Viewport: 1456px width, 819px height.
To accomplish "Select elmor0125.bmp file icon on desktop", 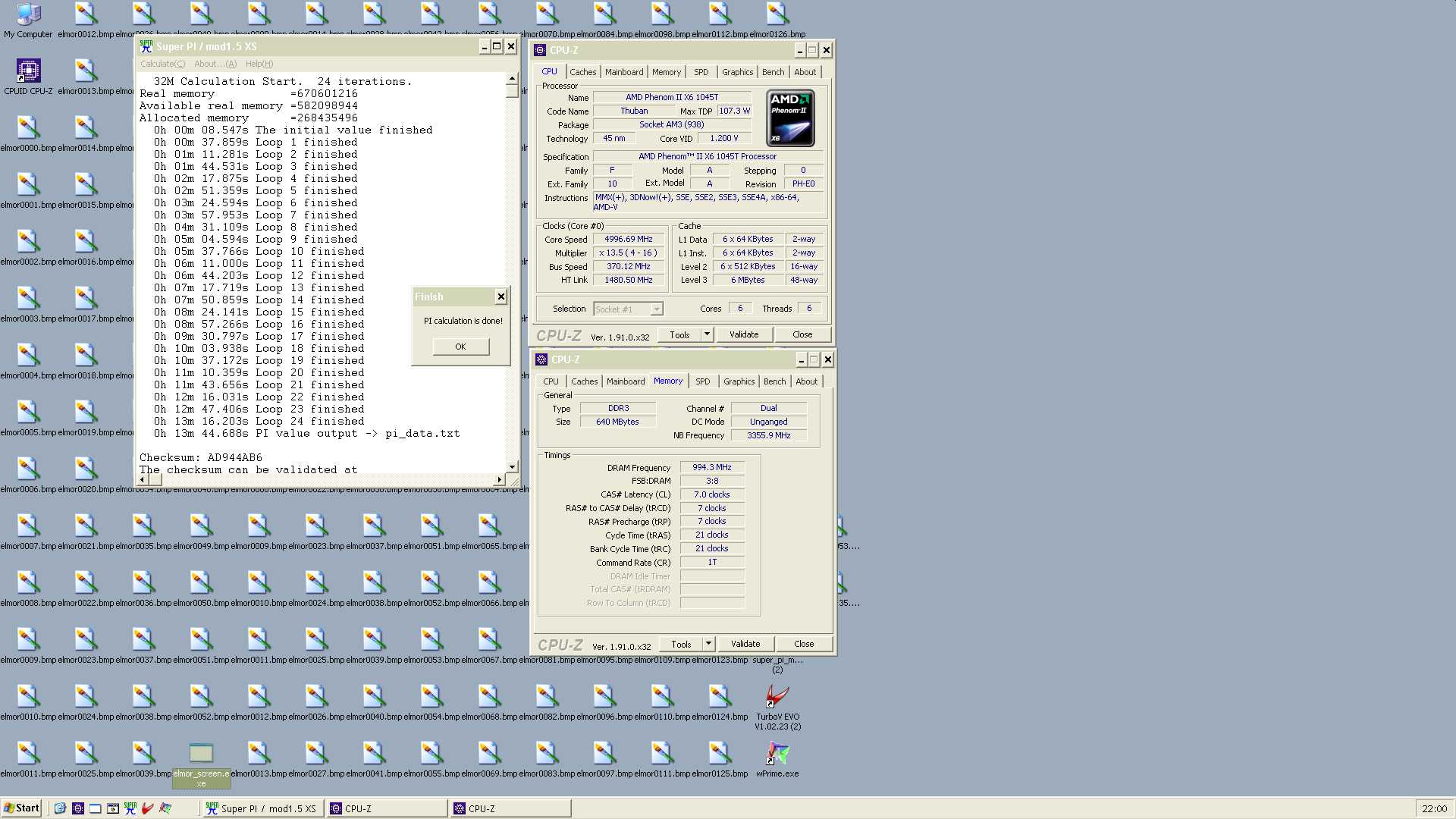I will [x=720, y=759].
